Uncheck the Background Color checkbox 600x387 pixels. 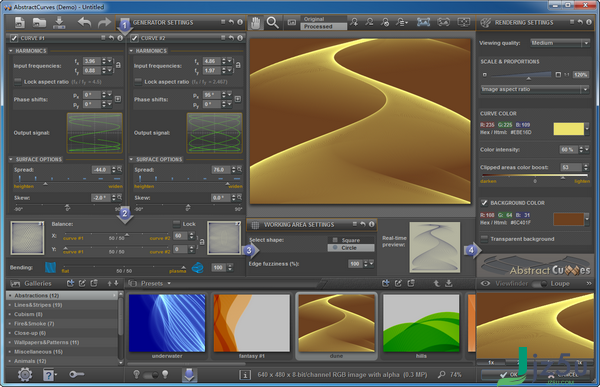click(x=484, y=202)
